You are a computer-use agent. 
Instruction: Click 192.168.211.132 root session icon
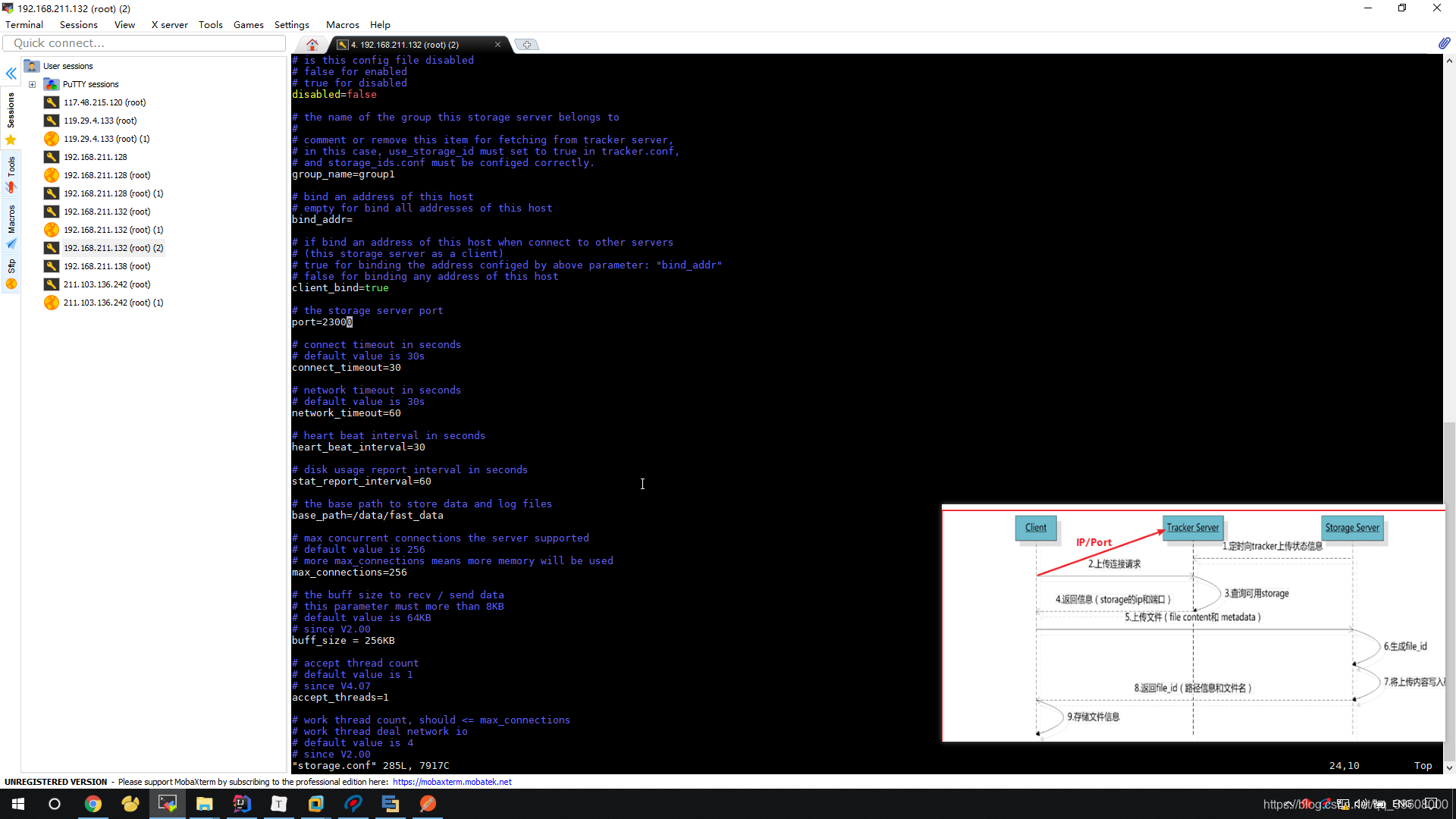[x=51, y=211]
